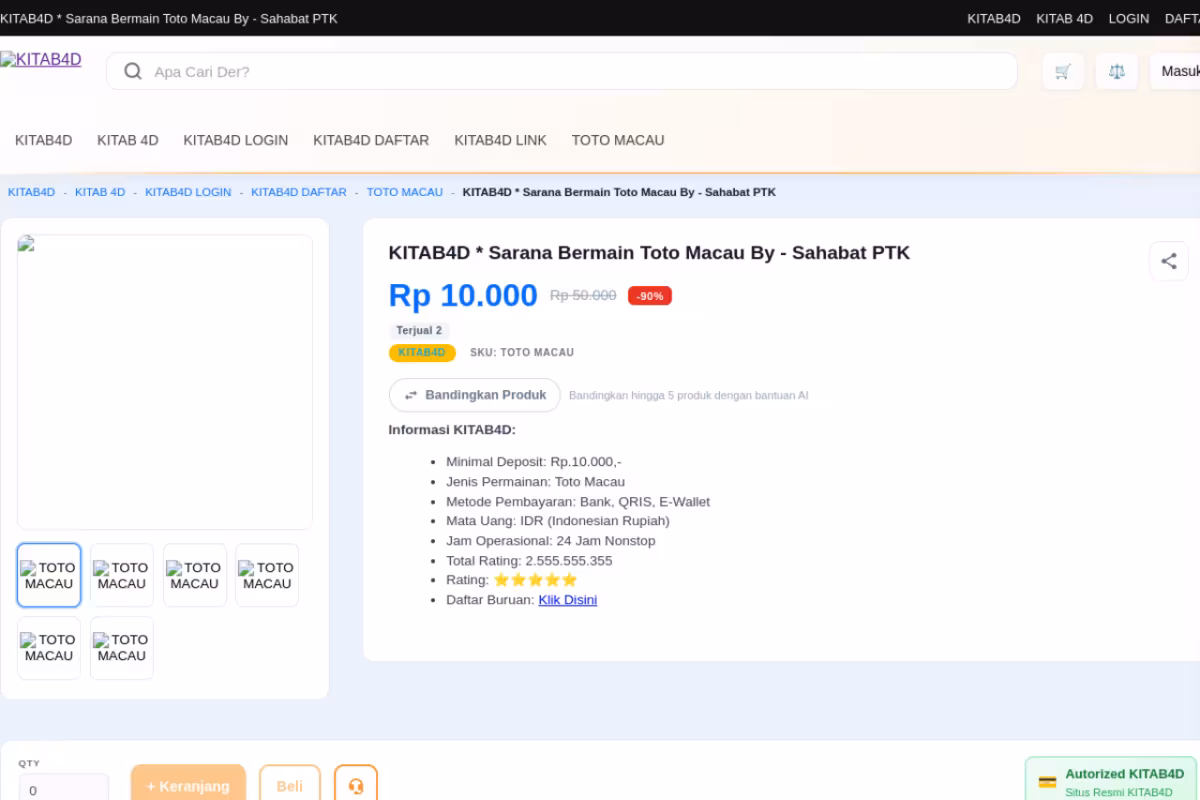This screenshot has width=1200, height=800.
Task: Open the headset customer support button
Action: click(356, 786)
